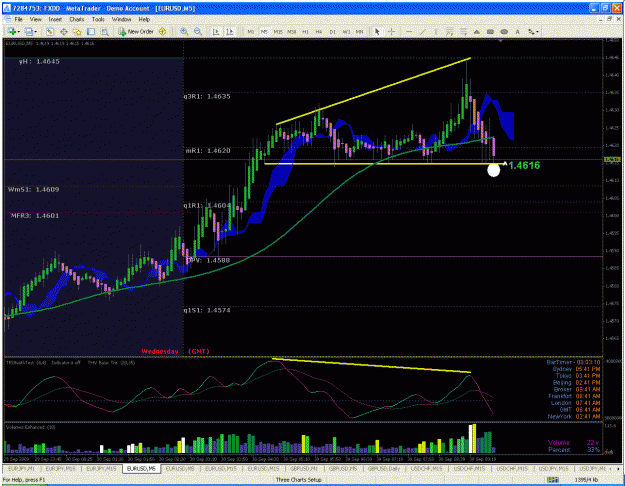
Task: Open the Data Window icon
Action: pyautogui.click(x=63, y=31)
